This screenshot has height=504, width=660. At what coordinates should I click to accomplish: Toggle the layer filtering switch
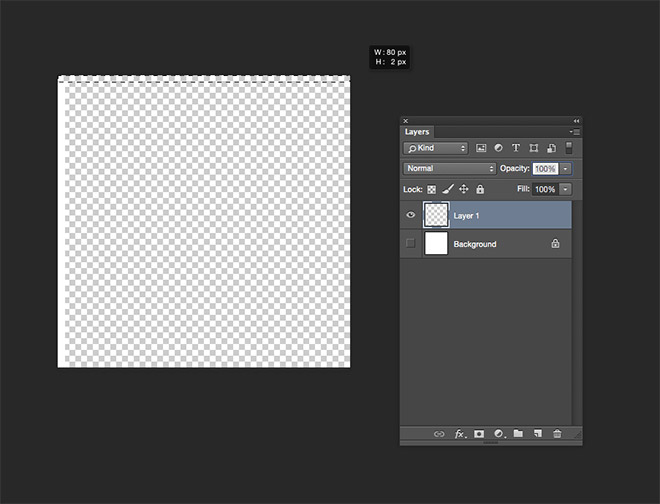click(568, 148)
